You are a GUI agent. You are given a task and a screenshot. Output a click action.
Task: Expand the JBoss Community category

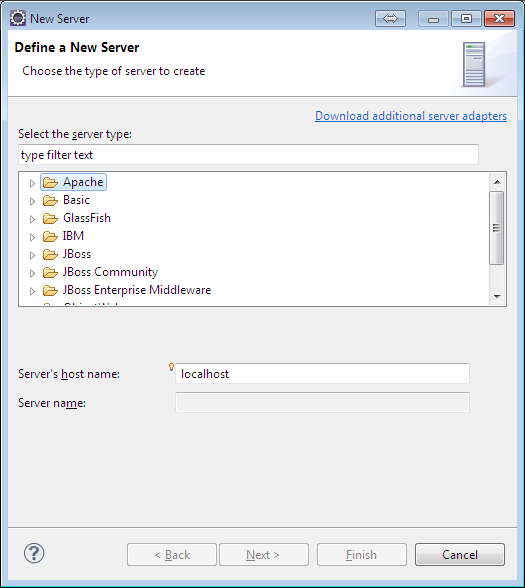[32, 273]
